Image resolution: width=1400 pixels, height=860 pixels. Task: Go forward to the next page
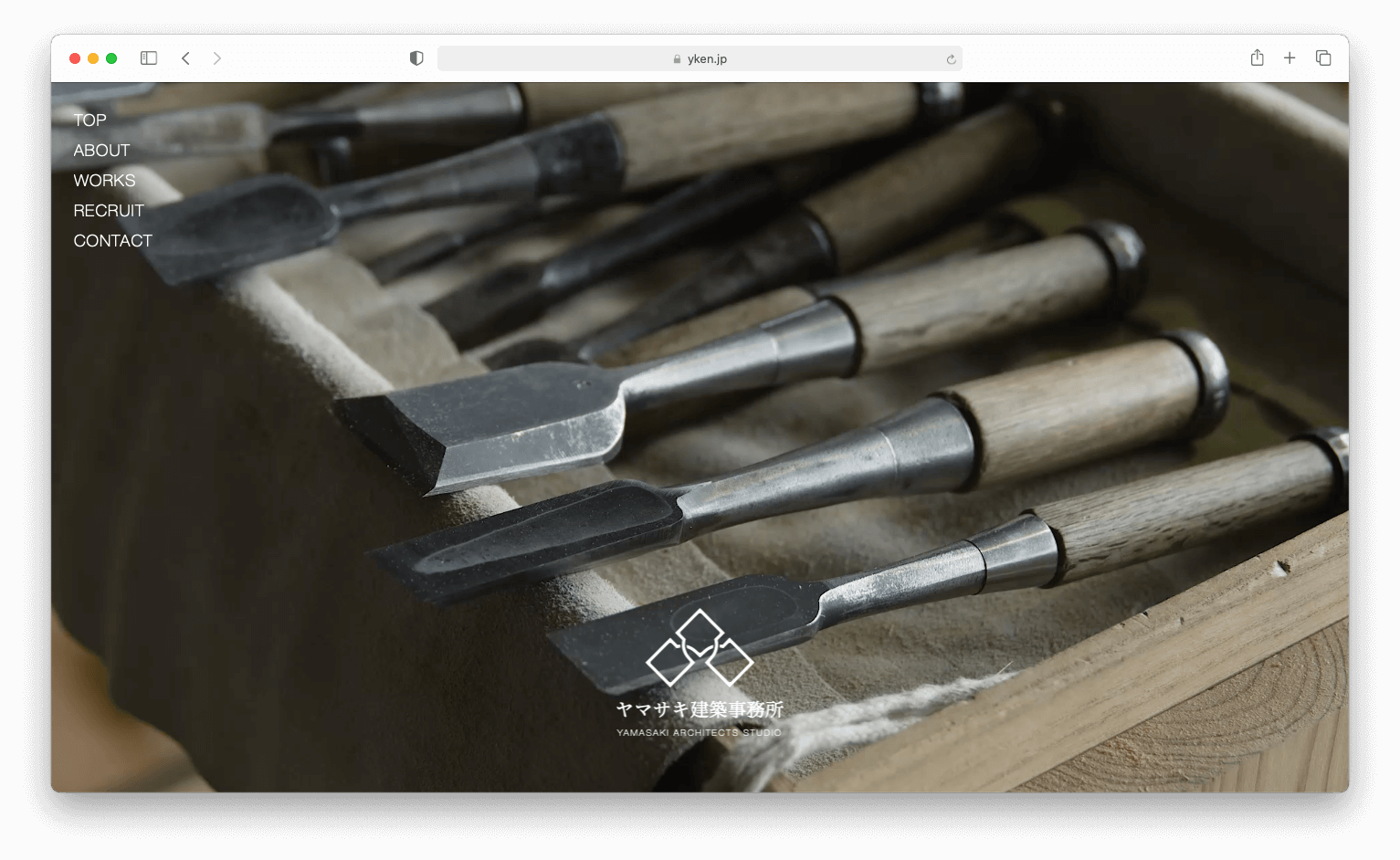coord(216,58)
